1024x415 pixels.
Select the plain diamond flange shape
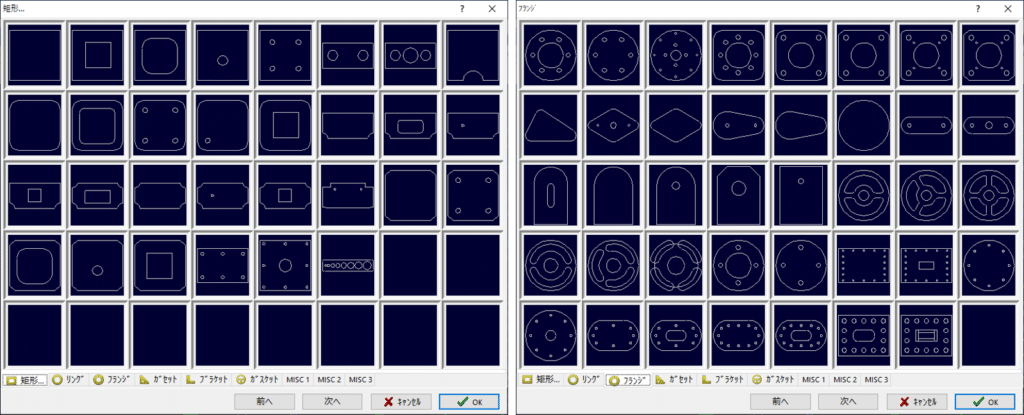675,125
